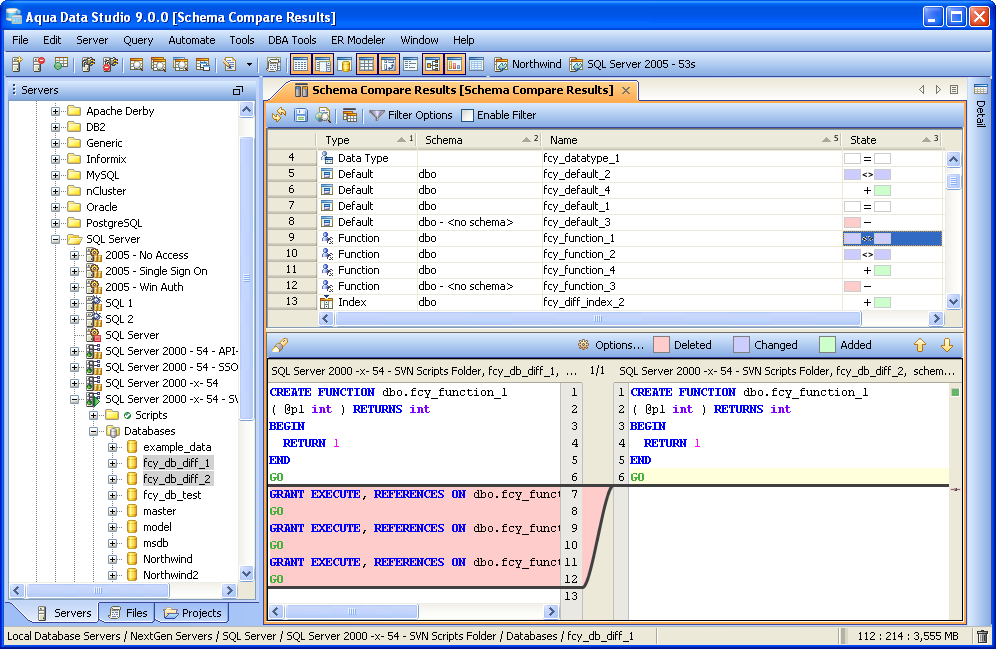This screenshot has height=649, width=996.
Task: Click the Deleted pink color swatch
Action: click(x=661, y=345)
